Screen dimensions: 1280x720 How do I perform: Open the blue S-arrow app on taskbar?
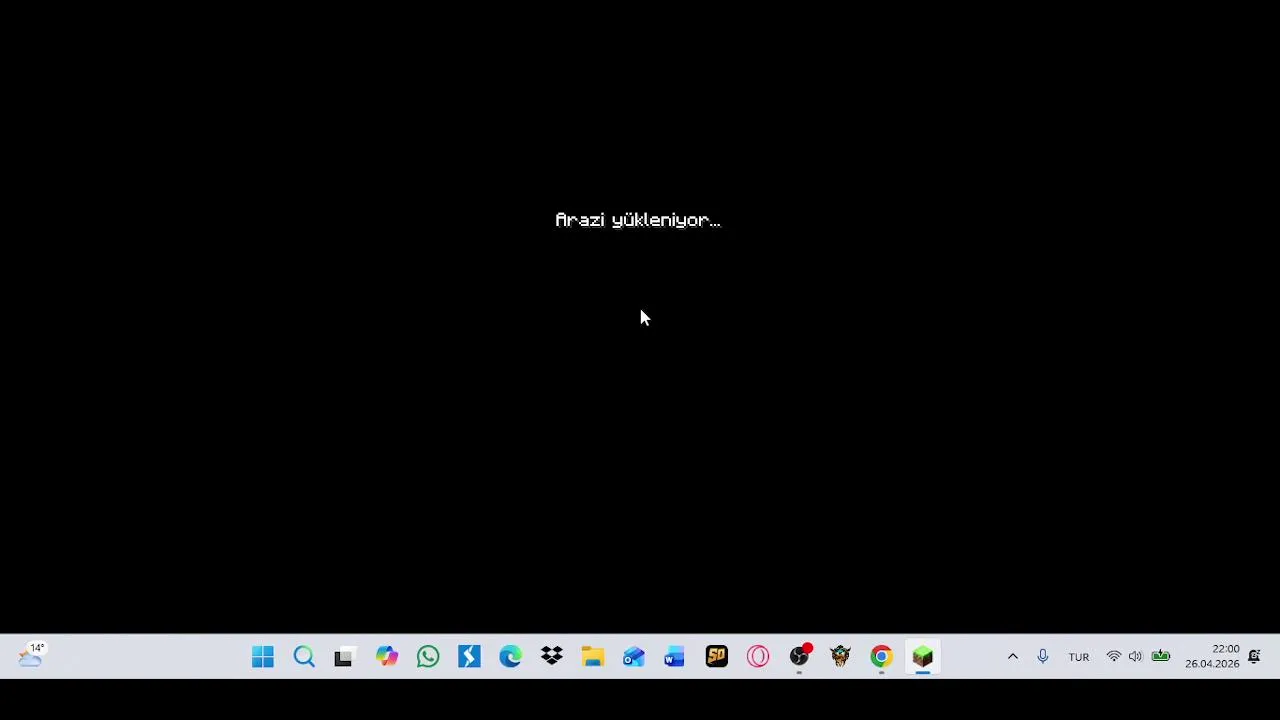469,657
